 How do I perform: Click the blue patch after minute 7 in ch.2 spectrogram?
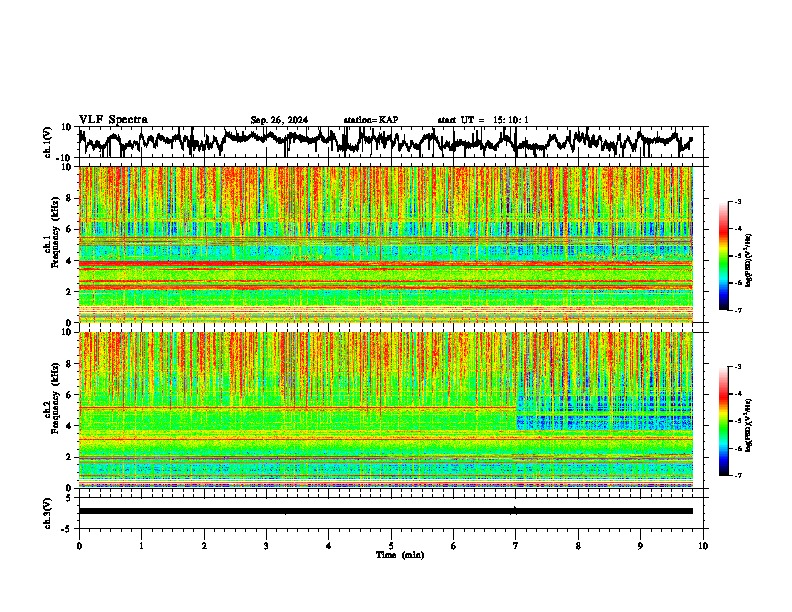point(604,413)
